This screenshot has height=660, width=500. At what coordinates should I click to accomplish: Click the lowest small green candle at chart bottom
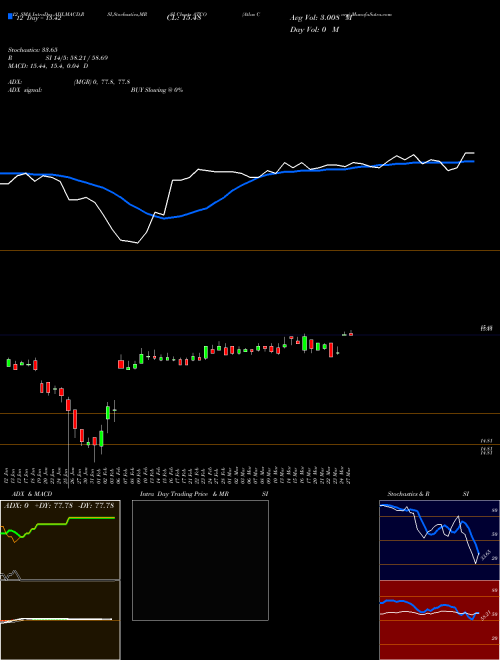[x=88, y=443]
